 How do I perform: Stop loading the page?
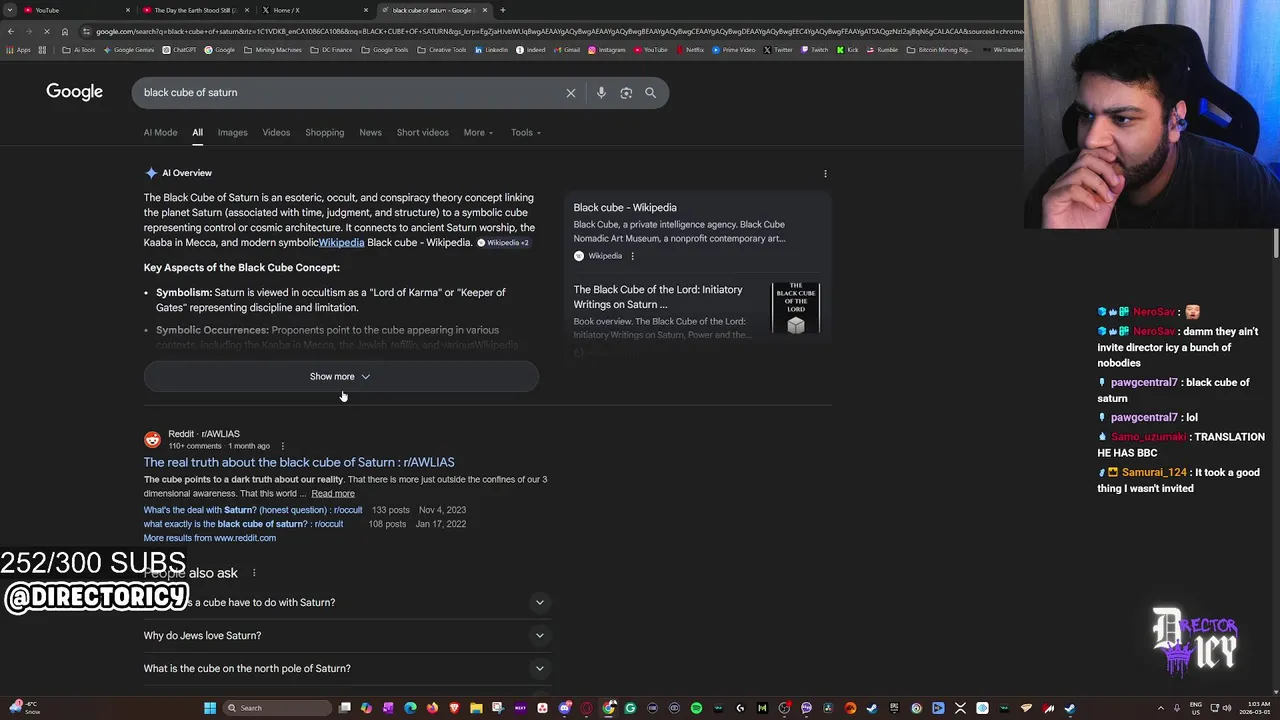point(48,32)
